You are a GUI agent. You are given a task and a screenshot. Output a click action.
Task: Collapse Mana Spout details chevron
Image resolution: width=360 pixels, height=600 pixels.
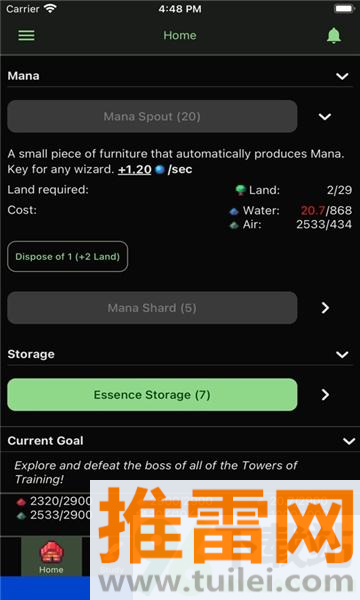(x=325, y=117)
